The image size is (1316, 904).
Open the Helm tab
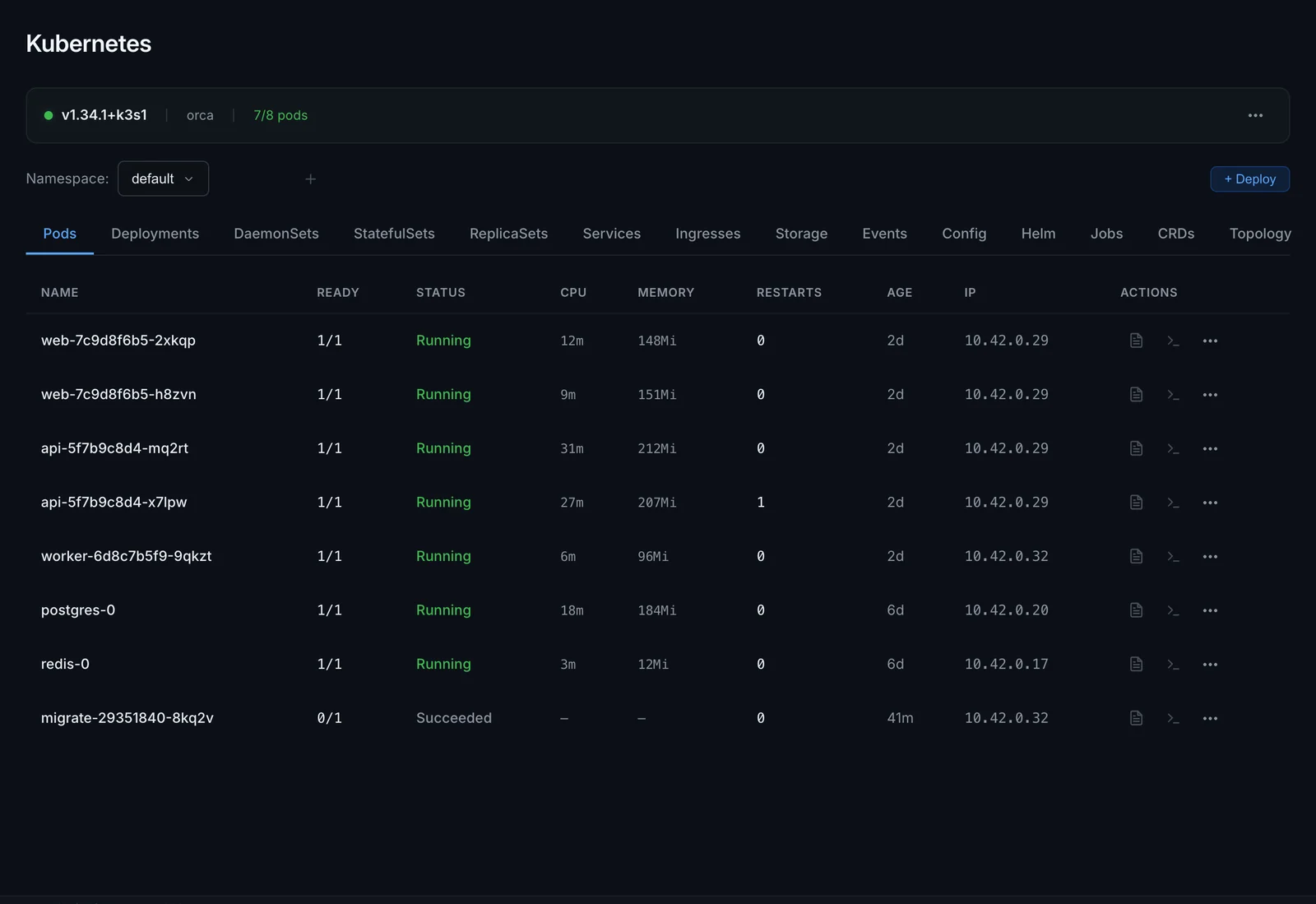[1038, 234]
